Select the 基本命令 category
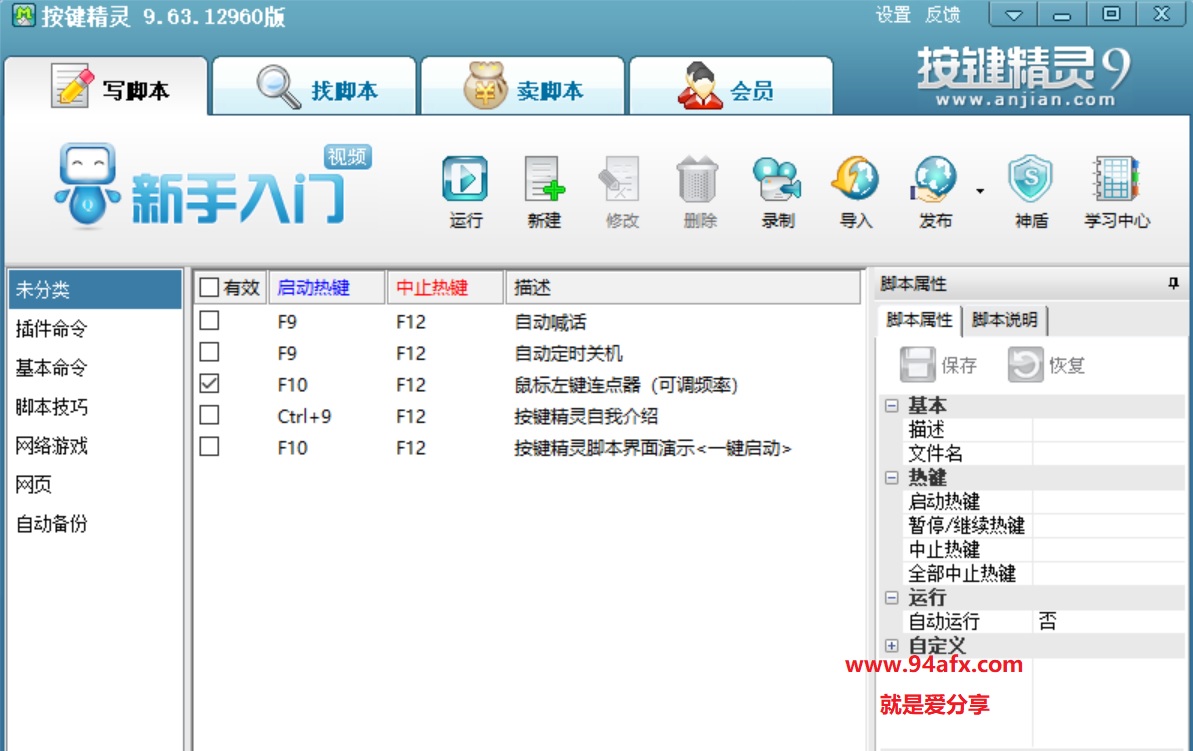This screenshot has width=1193, height=751. [x=95, y=368]
